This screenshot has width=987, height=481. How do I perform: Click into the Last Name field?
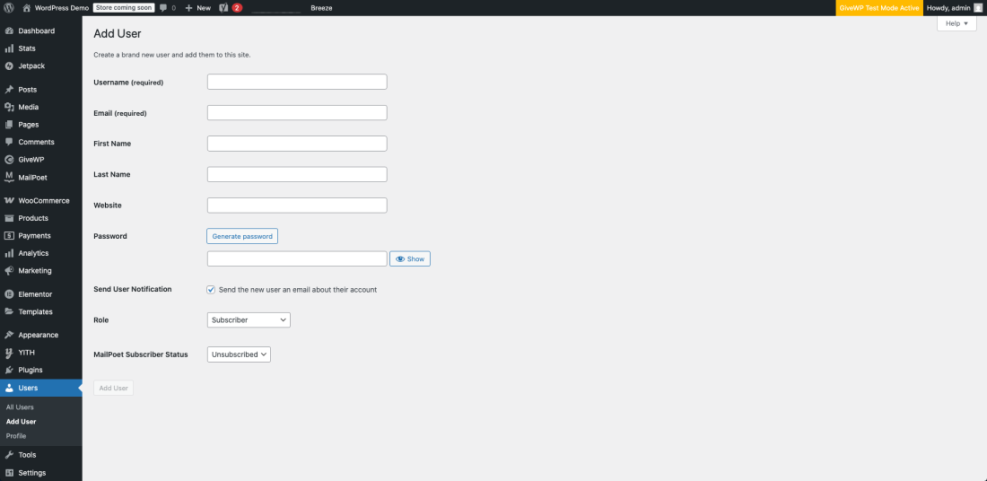point(297,174)
